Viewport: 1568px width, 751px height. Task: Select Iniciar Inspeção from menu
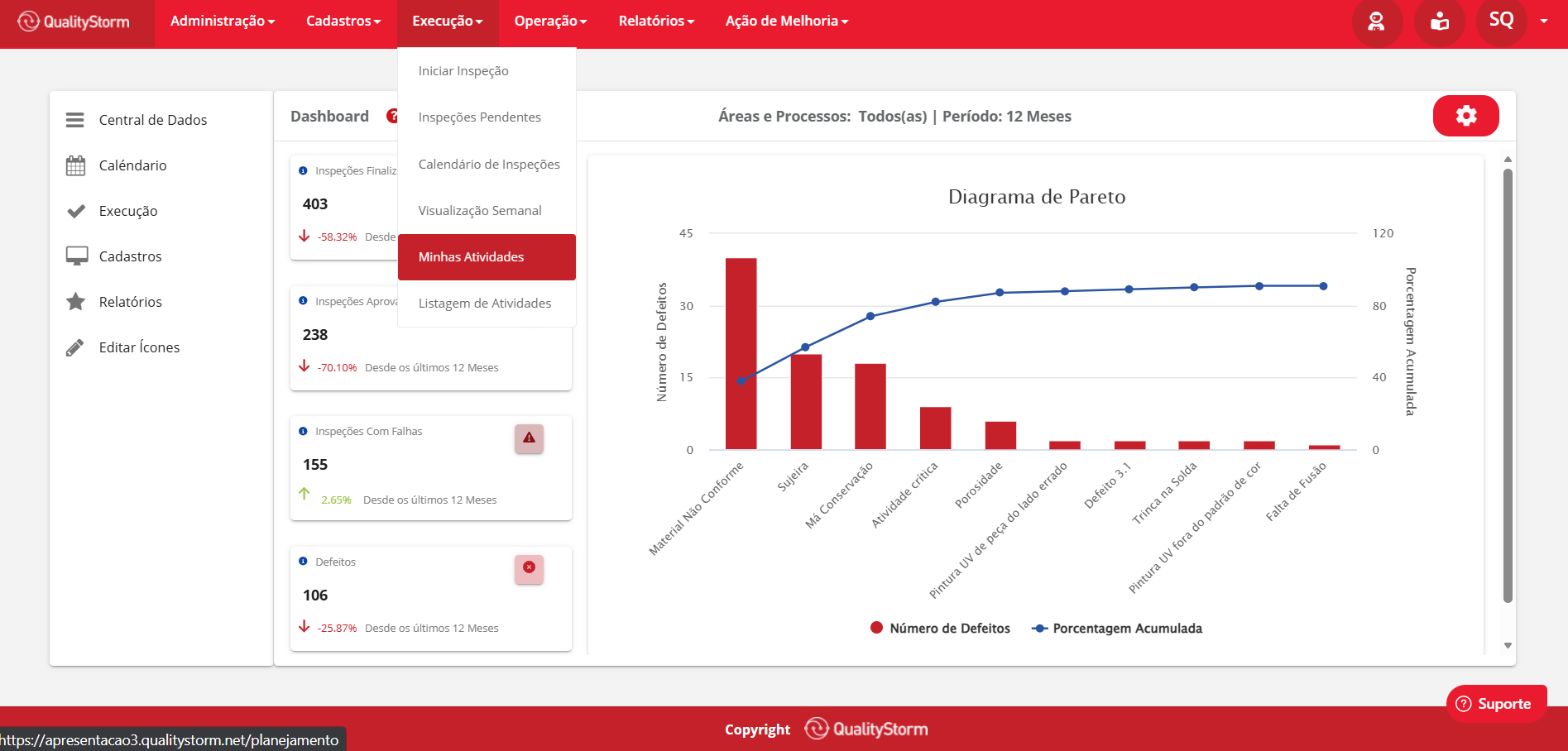(x=487, y=71)
